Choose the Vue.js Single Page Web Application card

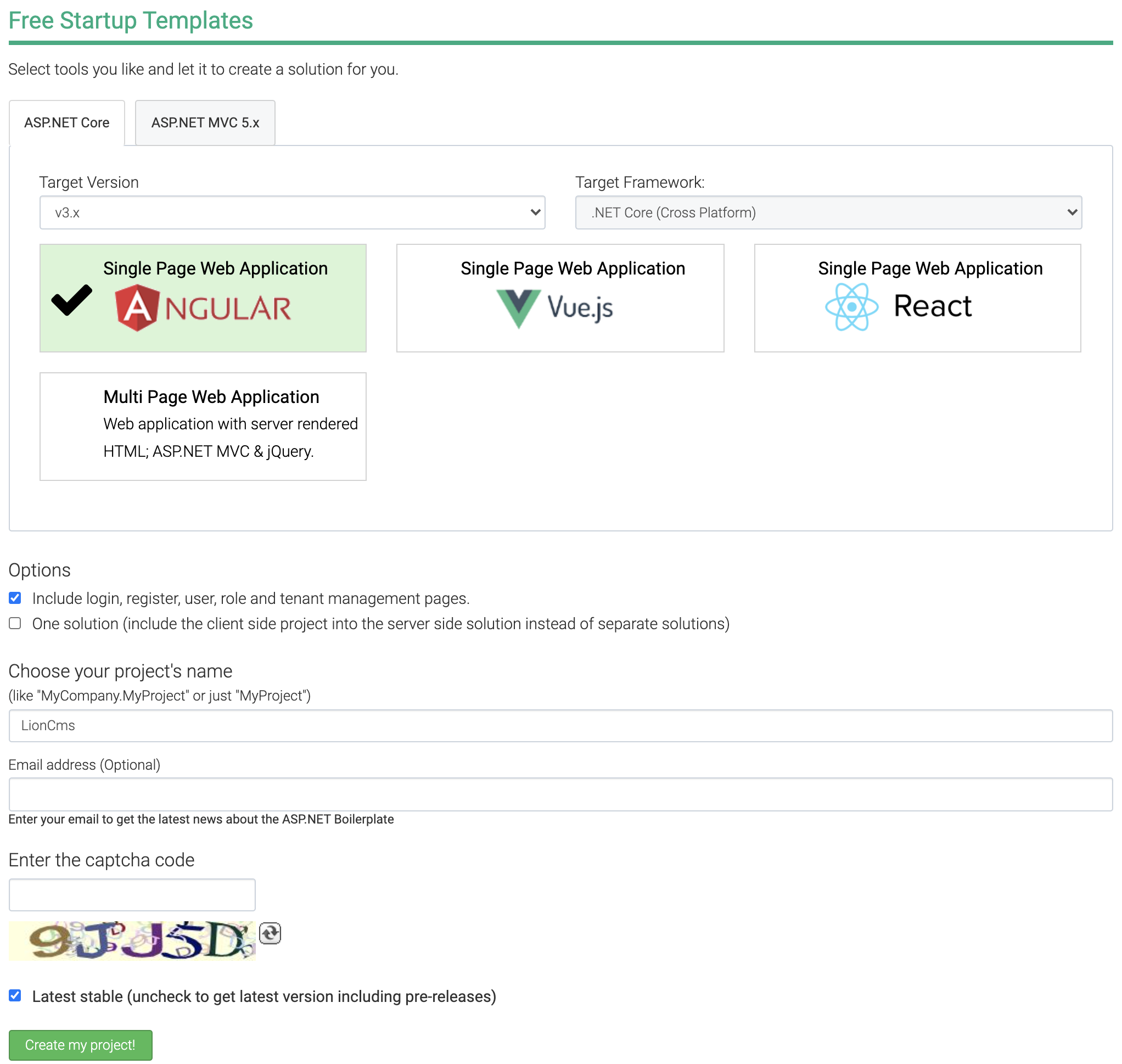pyautogui.click(x=560, y=298)
